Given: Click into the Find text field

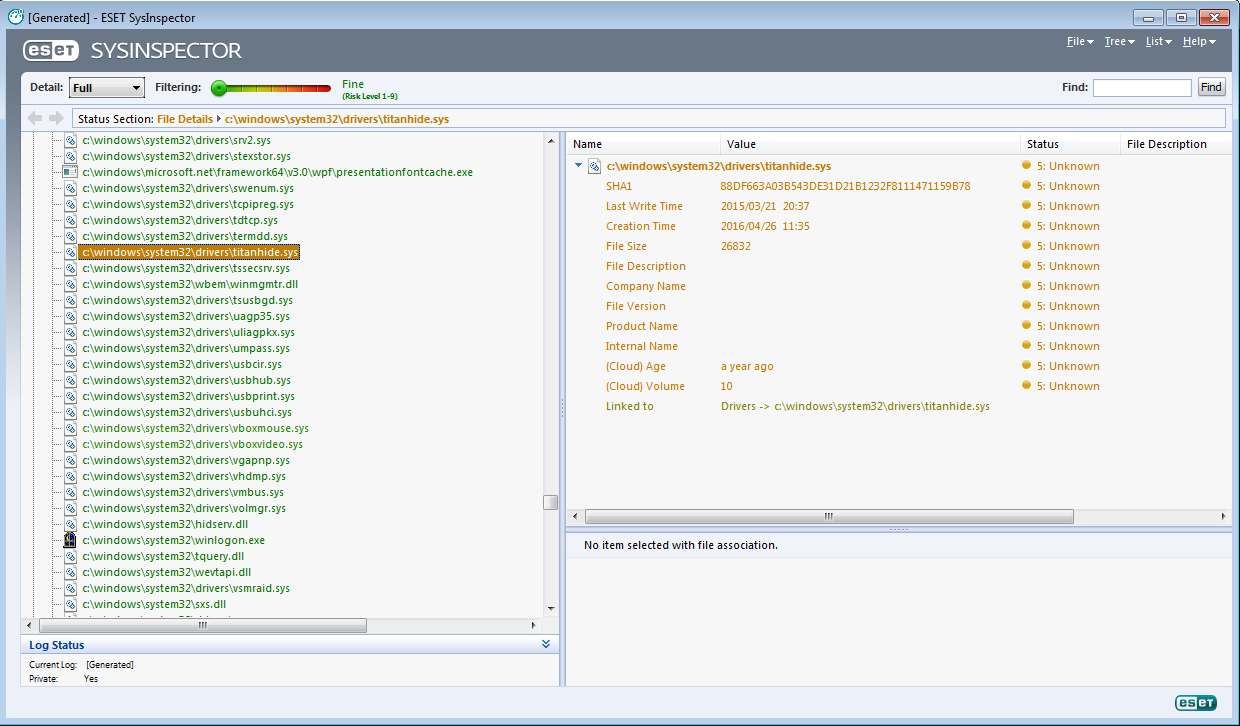Looking at the screenshot, I should coord(1141,88).
